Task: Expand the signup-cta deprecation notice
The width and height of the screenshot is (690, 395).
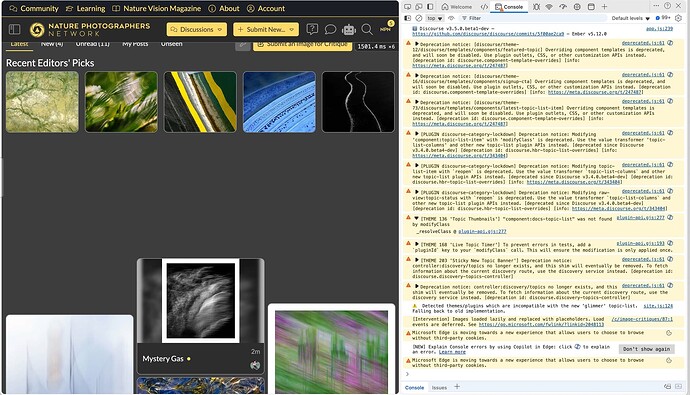Action: (x=416, y=76)
